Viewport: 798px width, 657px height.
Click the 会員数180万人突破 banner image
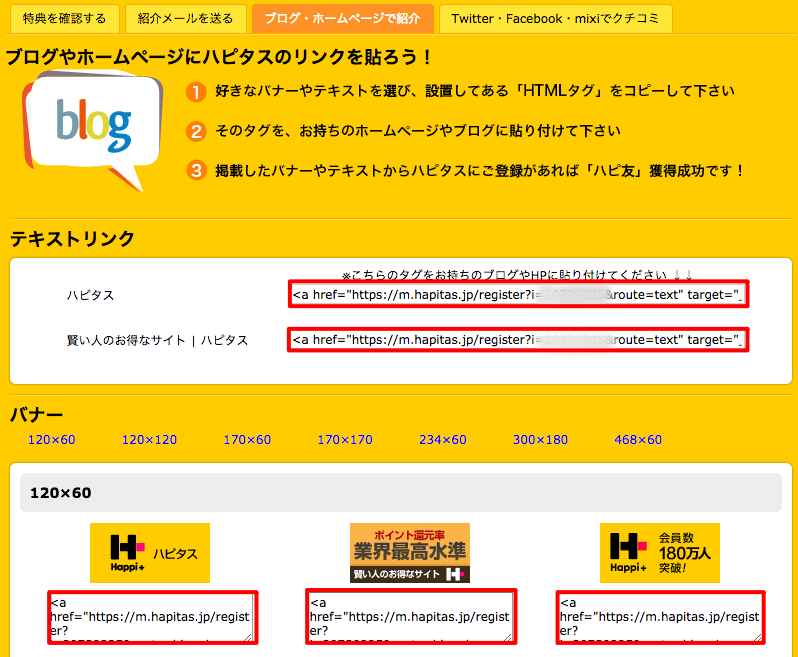tap(660, 553)
